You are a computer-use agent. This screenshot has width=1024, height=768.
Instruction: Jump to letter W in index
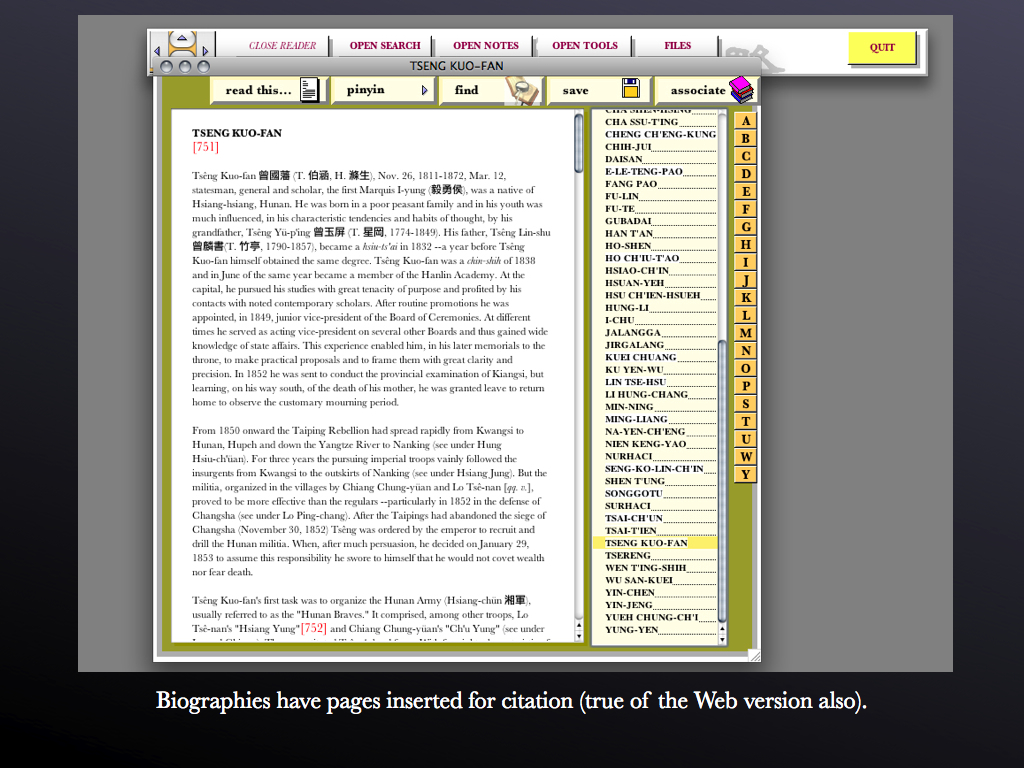745,456
